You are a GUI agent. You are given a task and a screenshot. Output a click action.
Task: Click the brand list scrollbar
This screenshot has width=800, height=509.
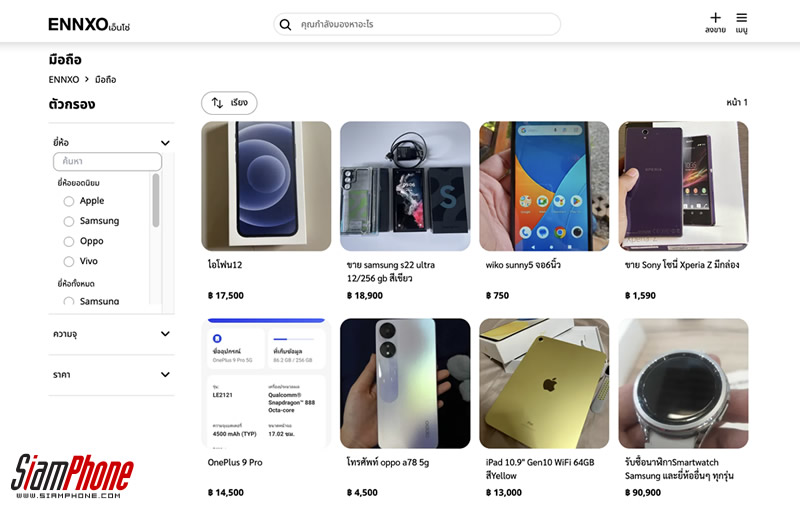coord(155,200)
